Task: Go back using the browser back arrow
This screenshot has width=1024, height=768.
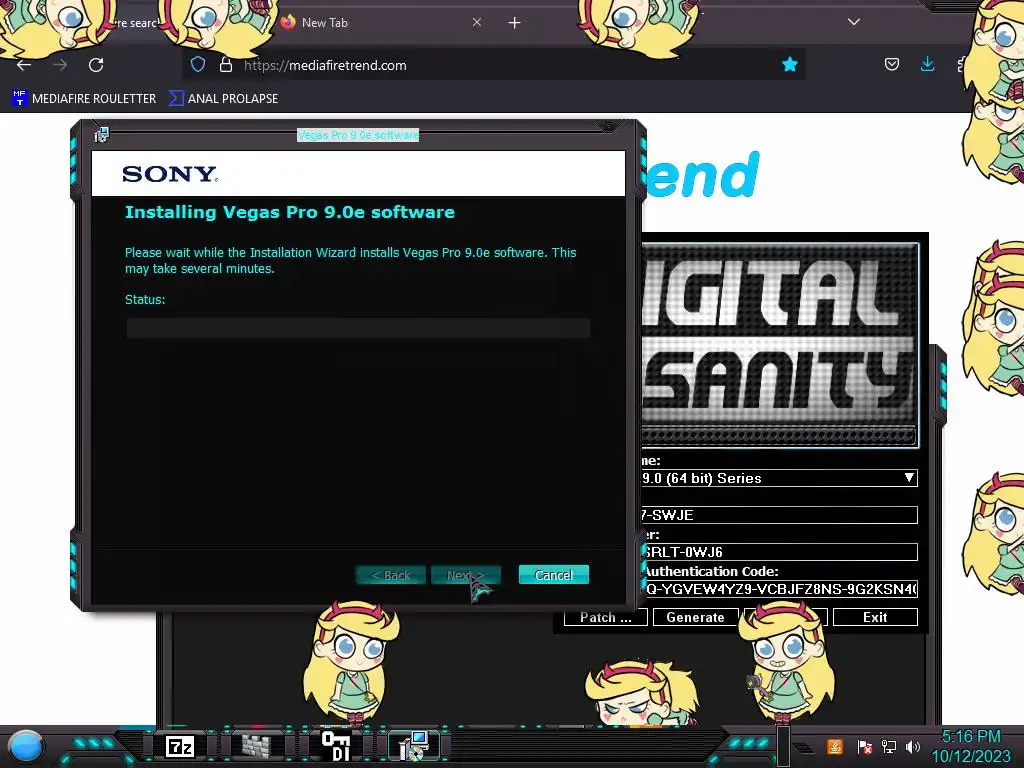Action: point(24,65)
